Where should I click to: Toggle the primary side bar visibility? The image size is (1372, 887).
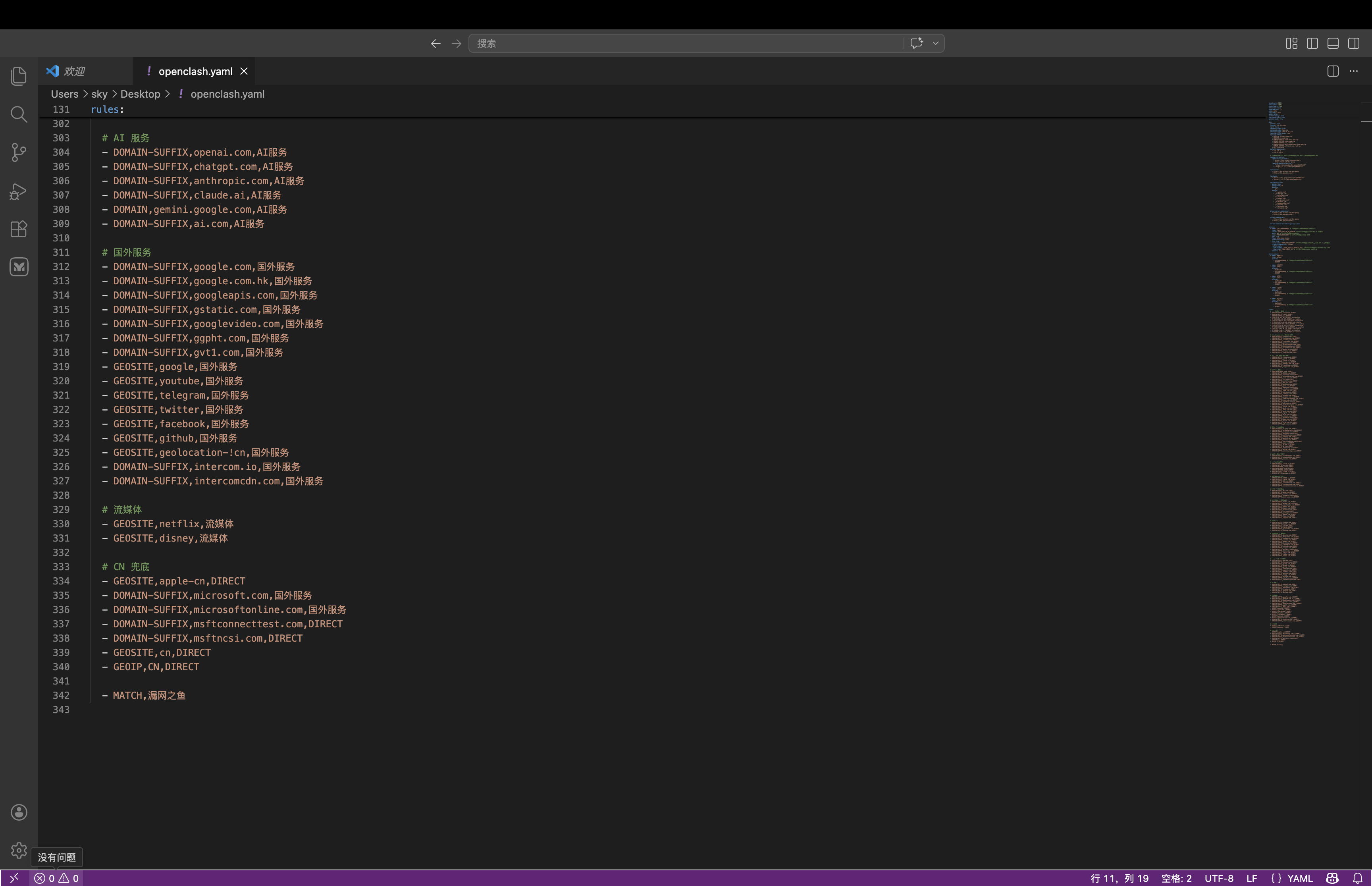click(1312, 43)
